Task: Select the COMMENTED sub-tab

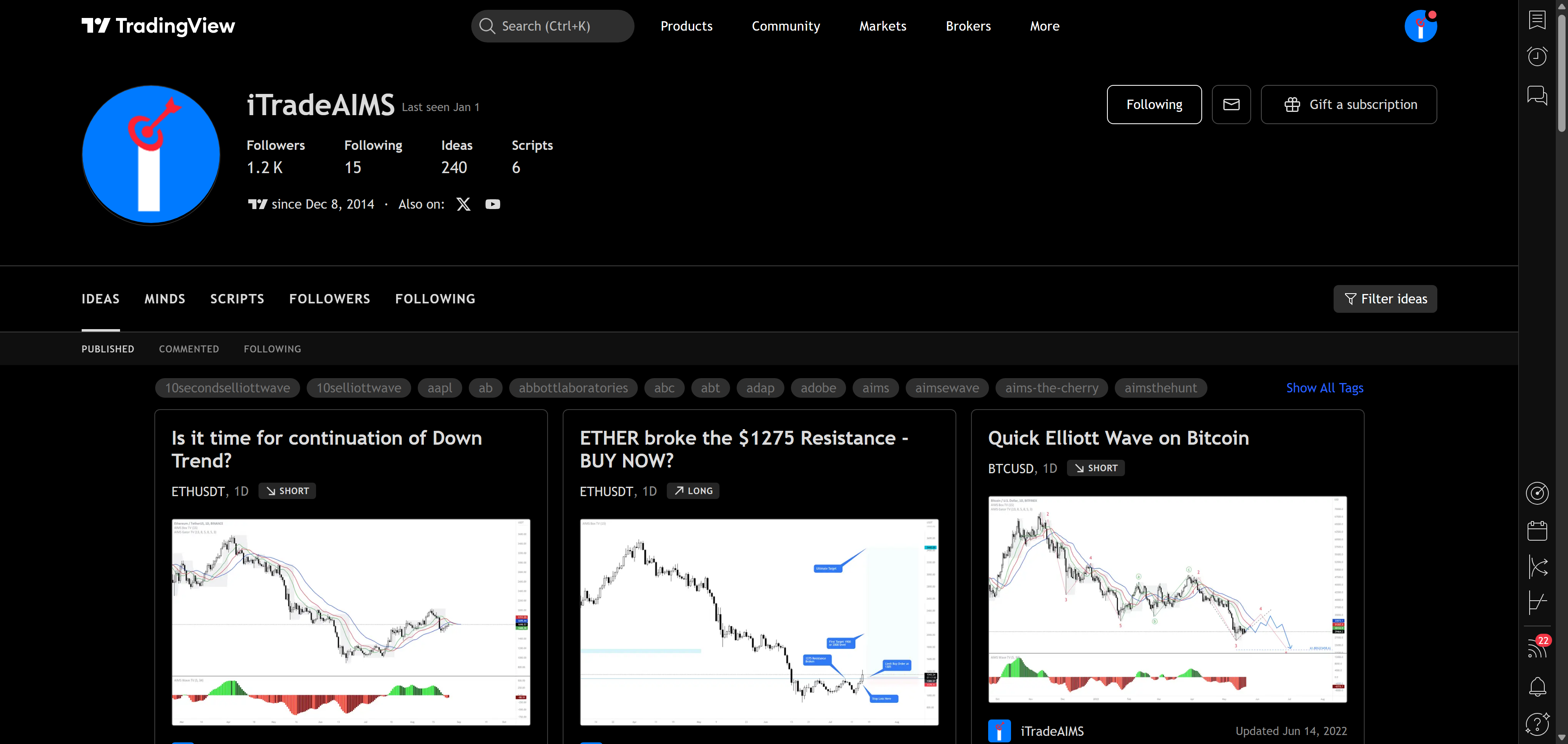Action: pos(189,349)
